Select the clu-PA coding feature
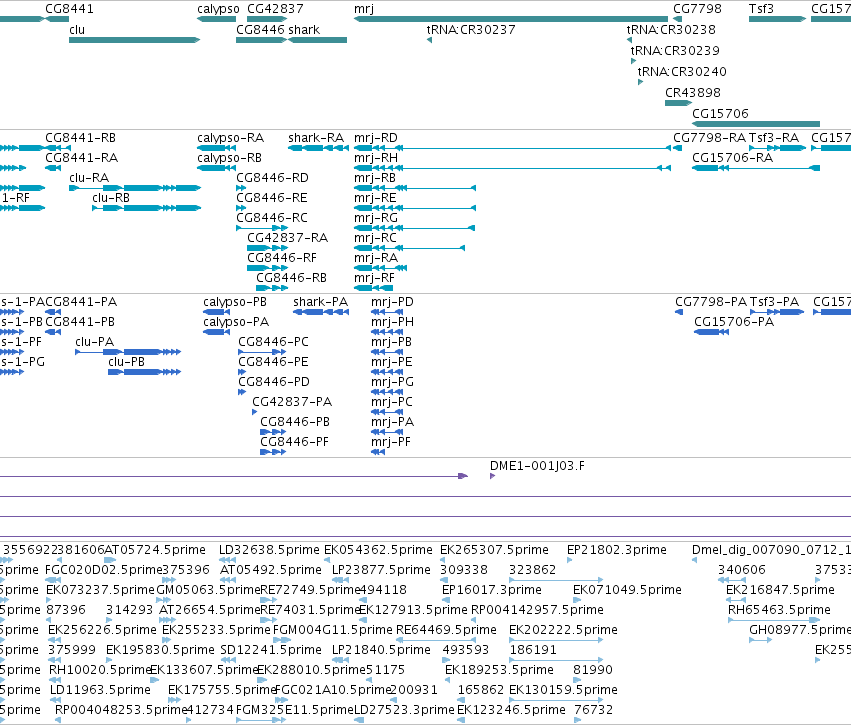The image size is (851, 725). (x=128, y=352)
